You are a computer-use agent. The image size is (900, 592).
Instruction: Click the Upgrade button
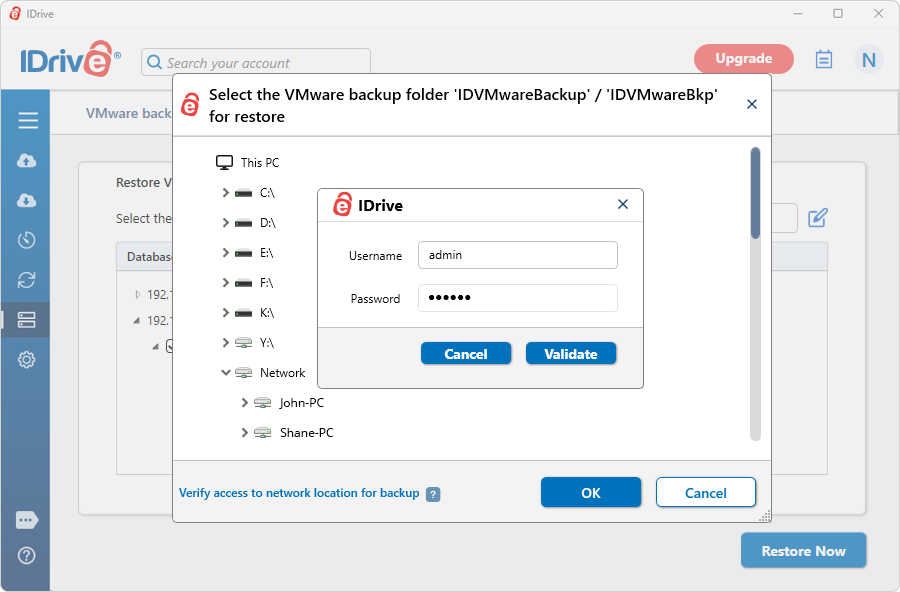(743, 59)
